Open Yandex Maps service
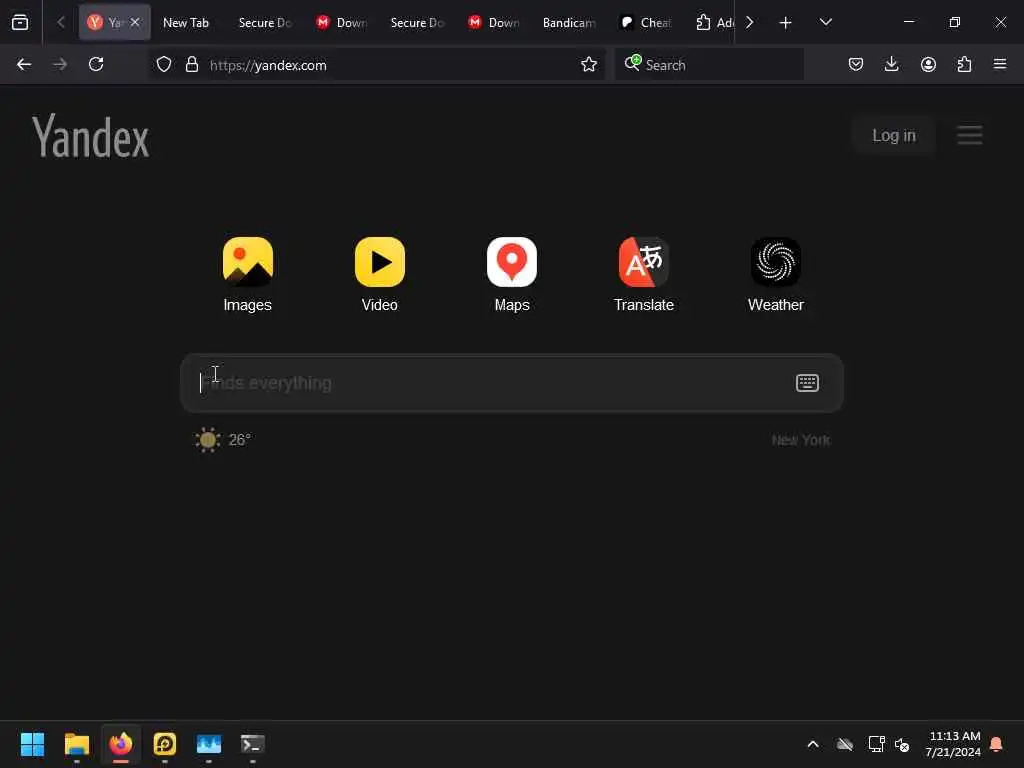The image size is (1024, 768). 511,274
